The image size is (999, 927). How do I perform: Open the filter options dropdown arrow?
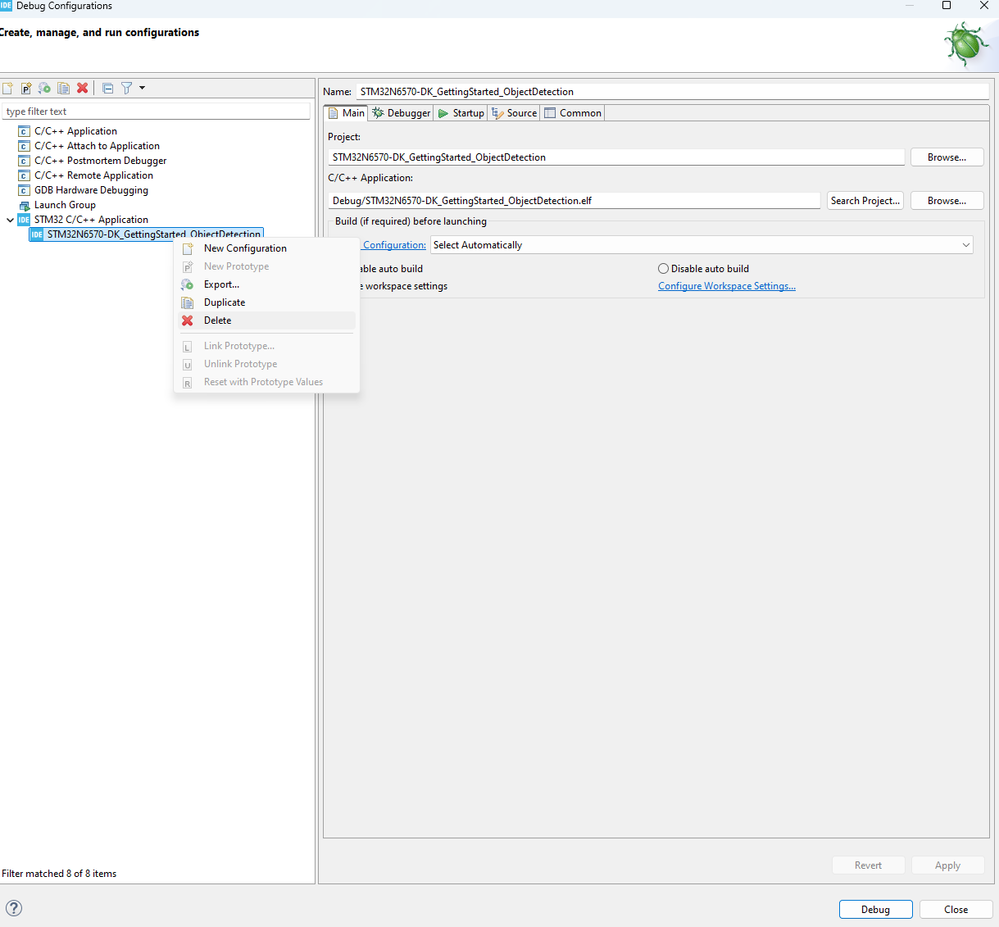pos(142,88)
